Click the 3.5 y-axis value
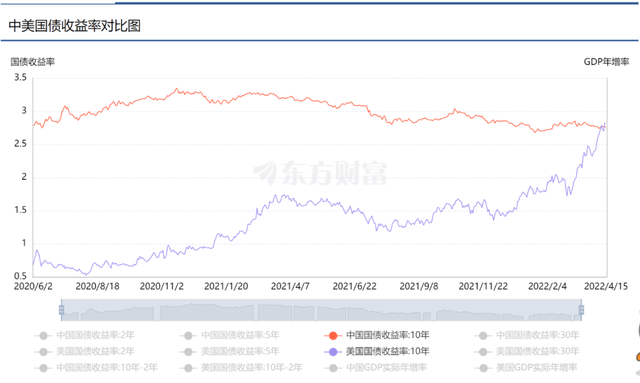This screenshot has height=383, width=640. [x=20, y=78]
